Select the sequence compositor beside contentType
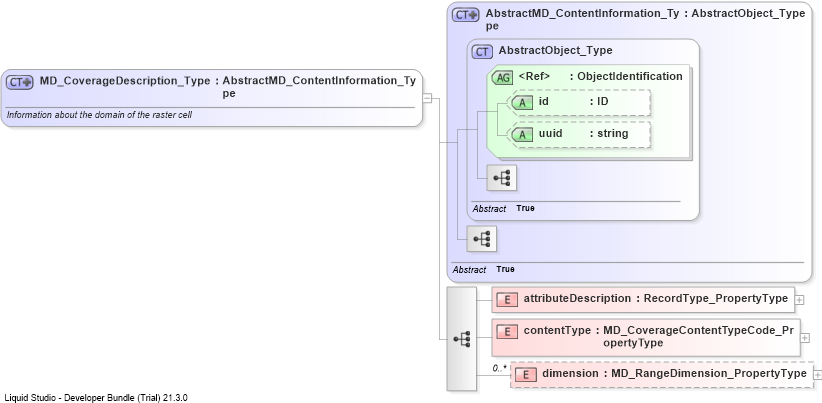The height and width of the screenshot is (403, 822). pyautogui.click(x=462, y=339)
